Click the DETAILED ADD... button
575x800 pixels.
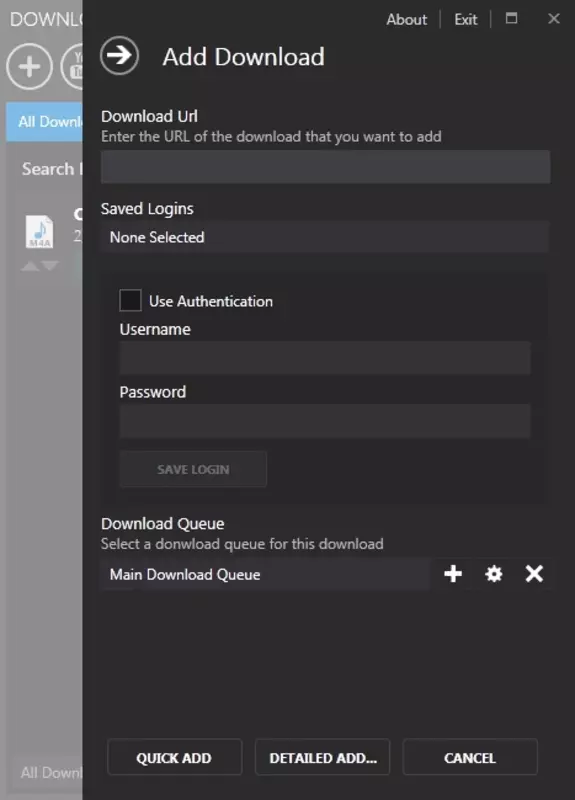tap(322, 757)
